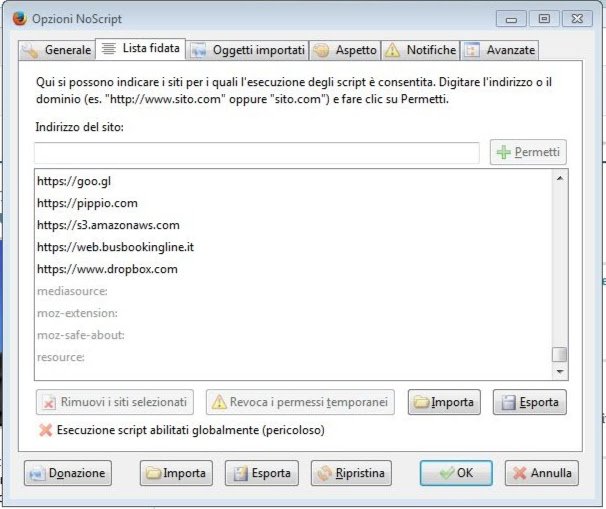Open the Aspetto tab
Screen dimensions: 606x509
(345, 50)
